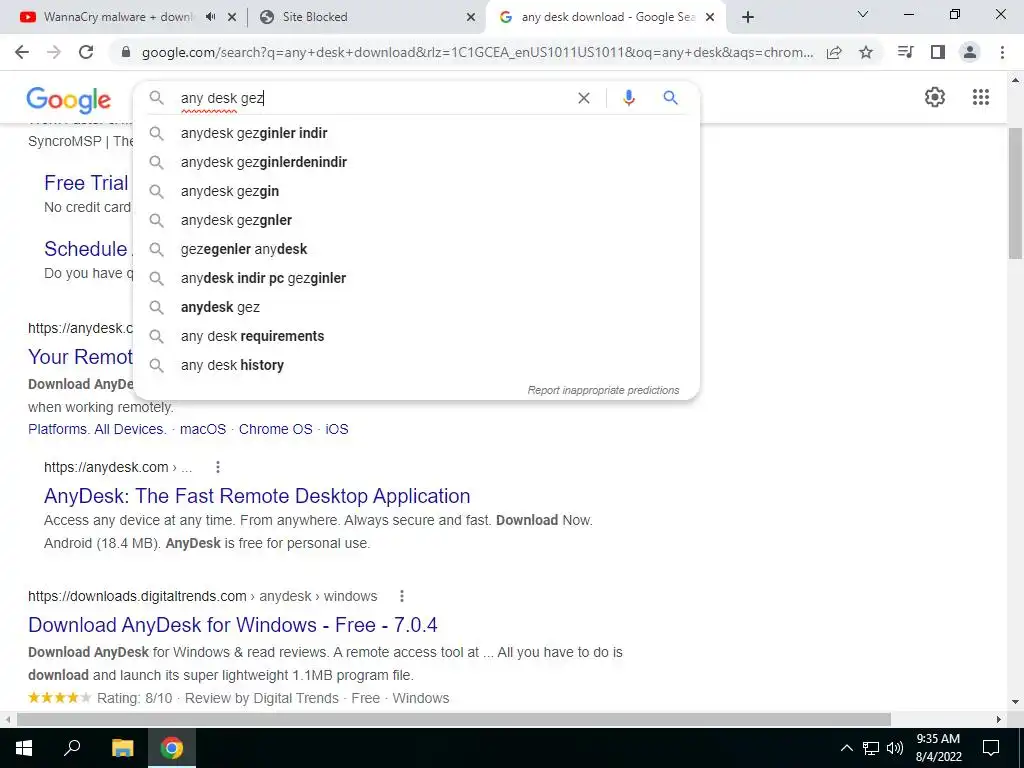Open the Google apps grid

coord(981,97)
